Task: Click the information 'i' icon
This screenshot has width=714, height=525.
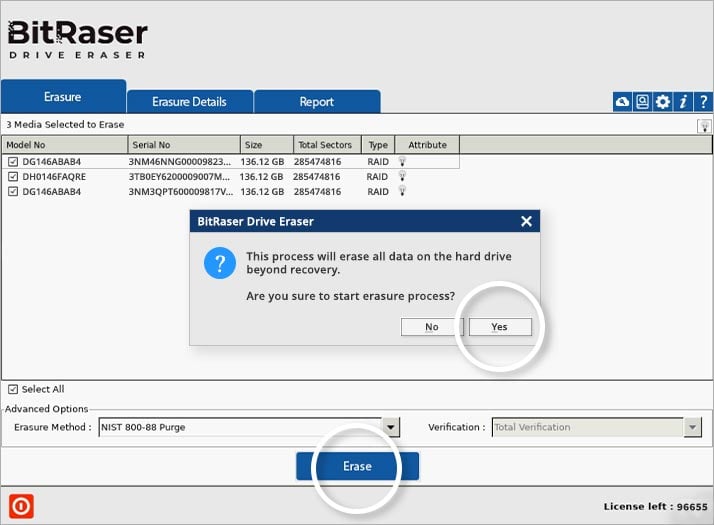Action: 683,102
